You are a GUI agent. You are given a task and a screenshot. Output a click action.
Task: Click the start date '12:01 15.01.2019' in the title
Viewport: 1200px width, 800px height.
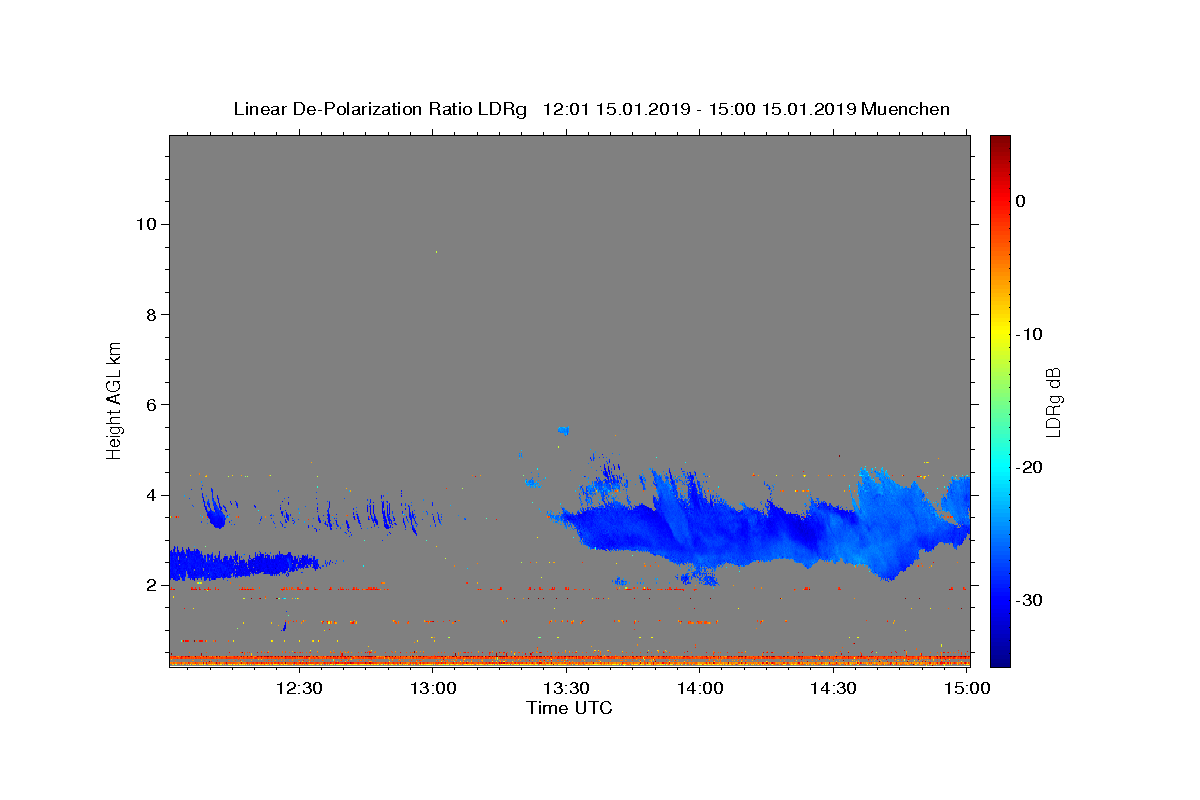pos(616,109)
